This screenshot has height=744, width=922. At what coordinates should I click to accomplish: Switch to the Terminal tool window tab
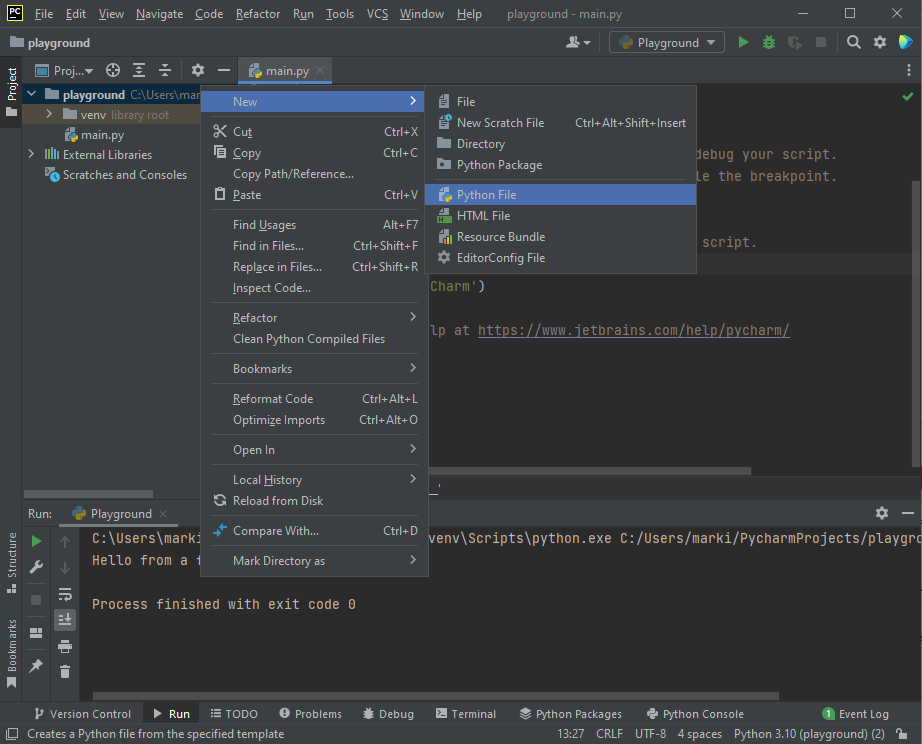point(466,714)
